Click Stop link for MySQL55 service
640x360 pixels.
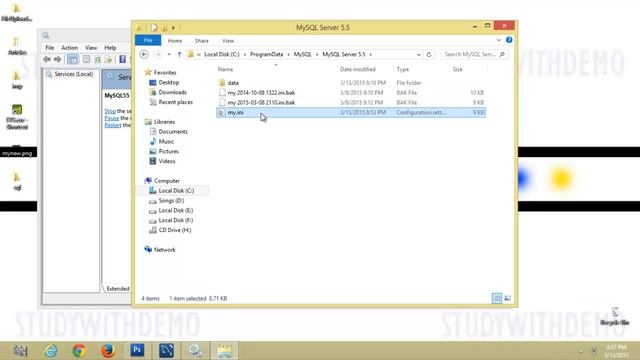110,111
